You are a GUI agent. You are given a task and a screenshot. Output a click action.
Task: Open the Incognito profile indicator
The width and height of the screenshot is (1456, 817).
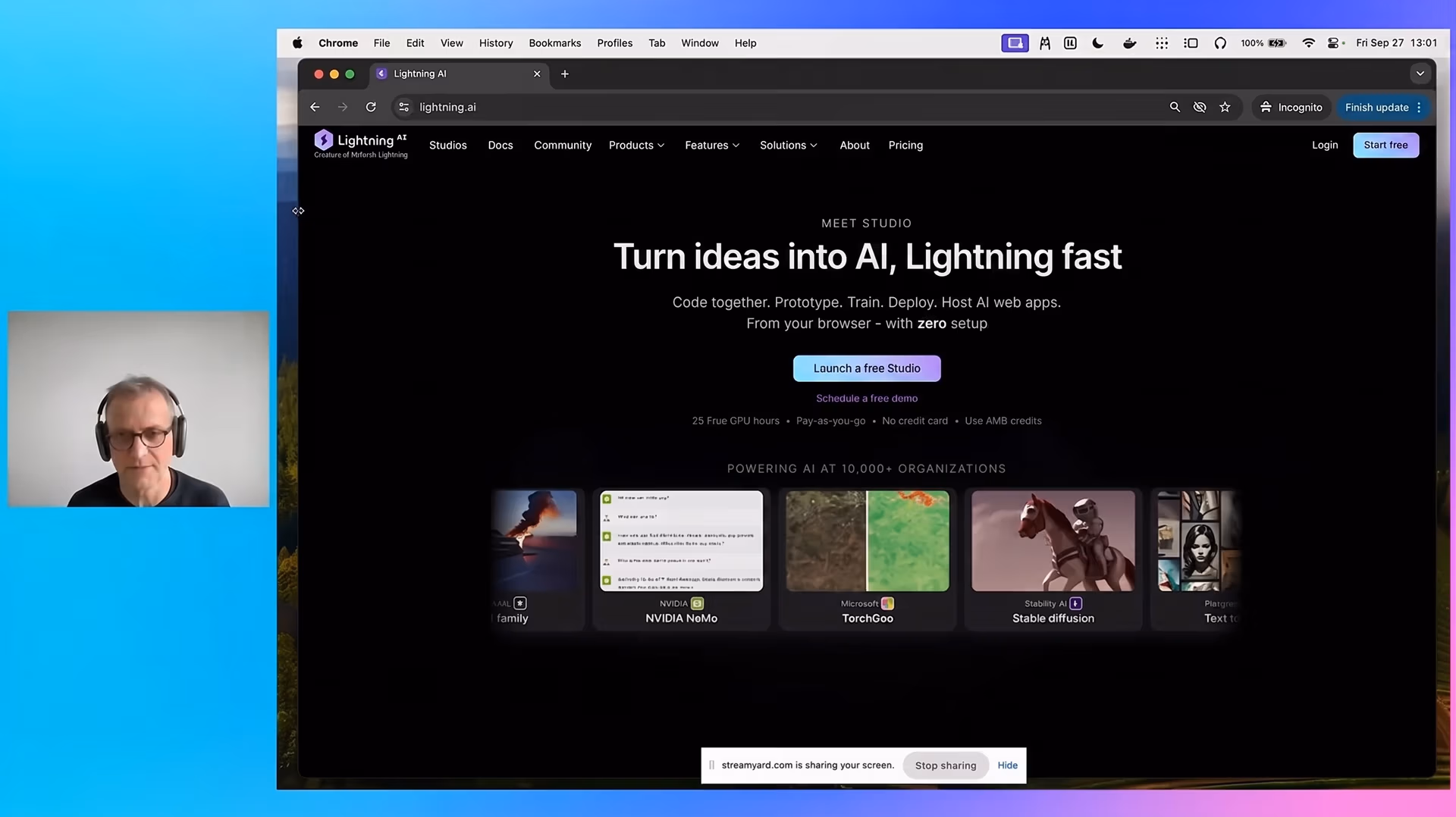click(x=1291, y=107)
